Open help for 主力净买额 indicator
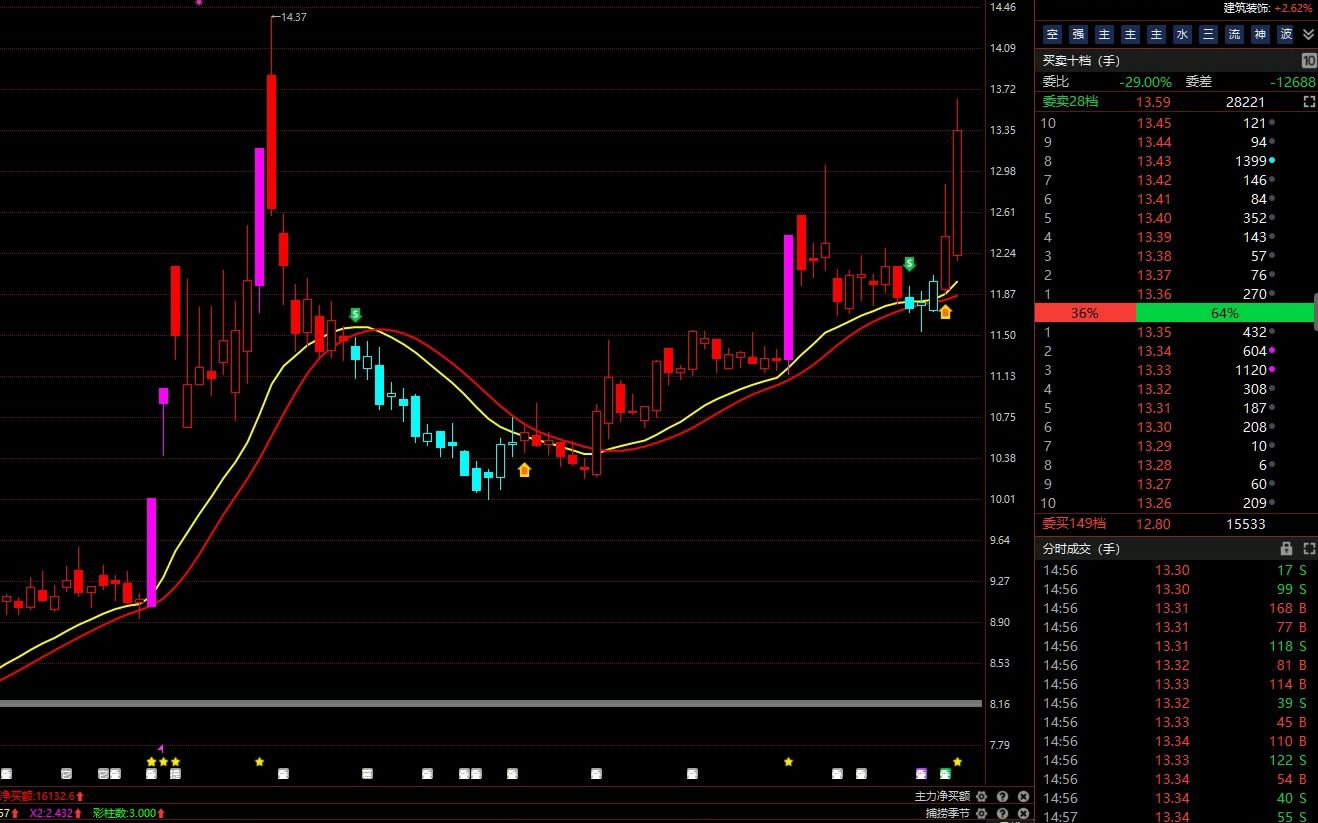Image resolution: width=1318 pixels, height=823 pixels. click(x=1002, y=797)
